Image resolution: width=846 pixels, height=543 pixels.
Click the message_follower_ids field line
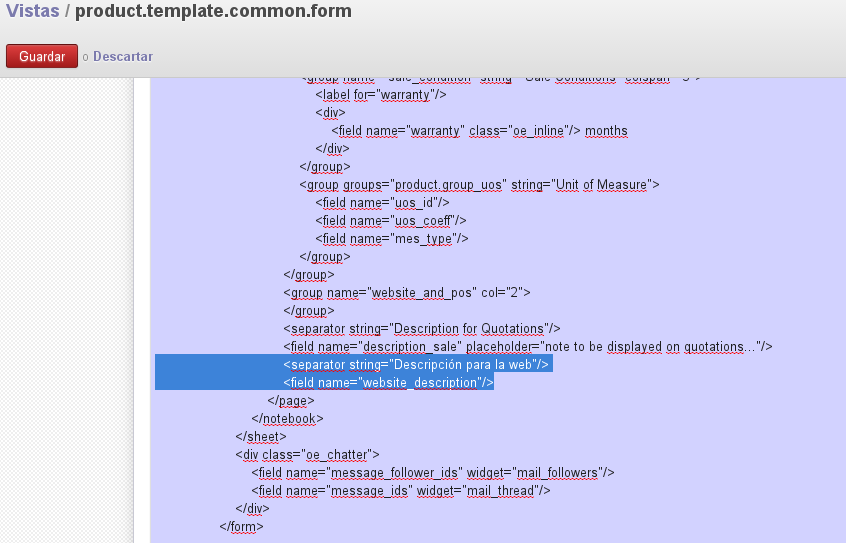[x=432, y=472]
